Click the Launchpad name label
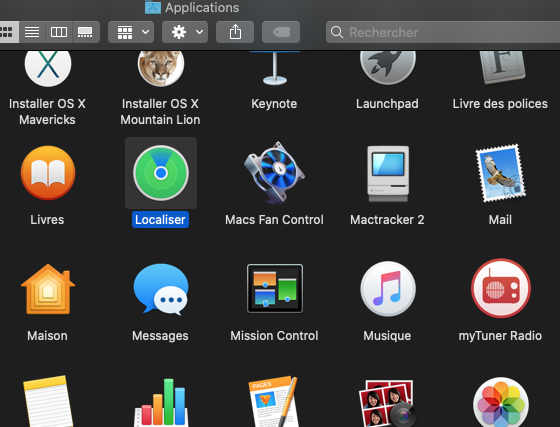The image size is (560, 427). [x=388, y=104]
